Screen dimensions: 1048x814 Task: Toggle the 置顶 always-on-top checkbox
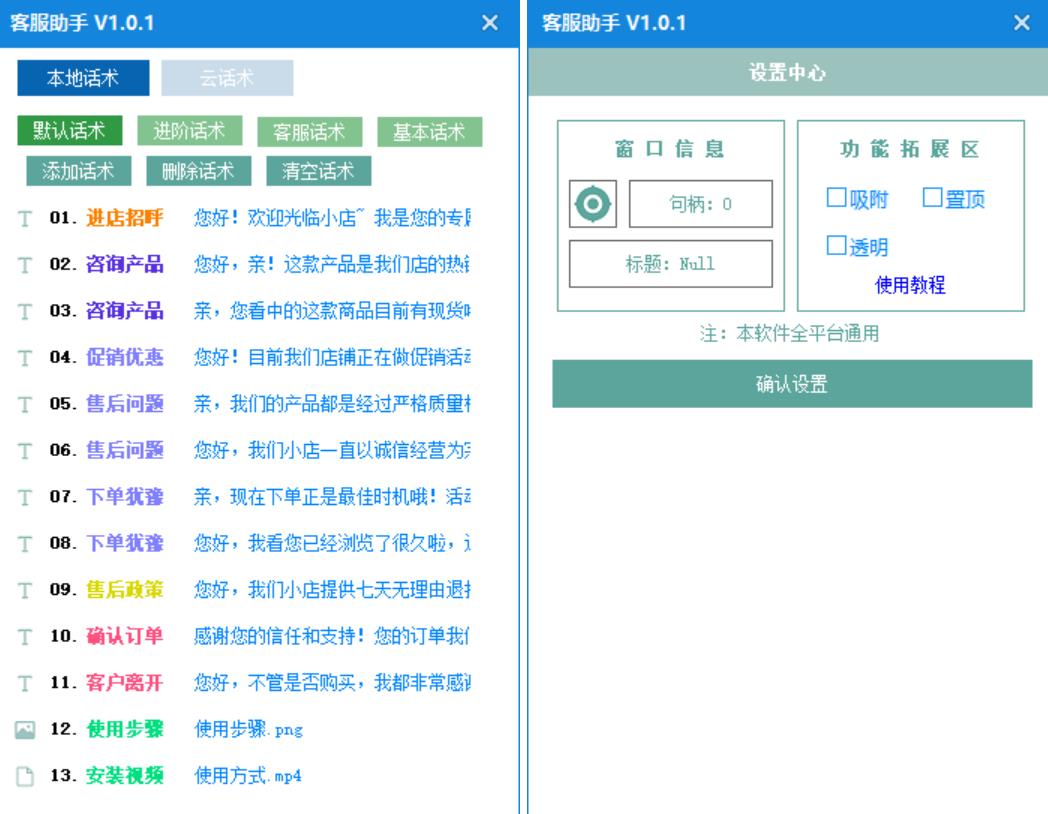[x=932, y=199]
